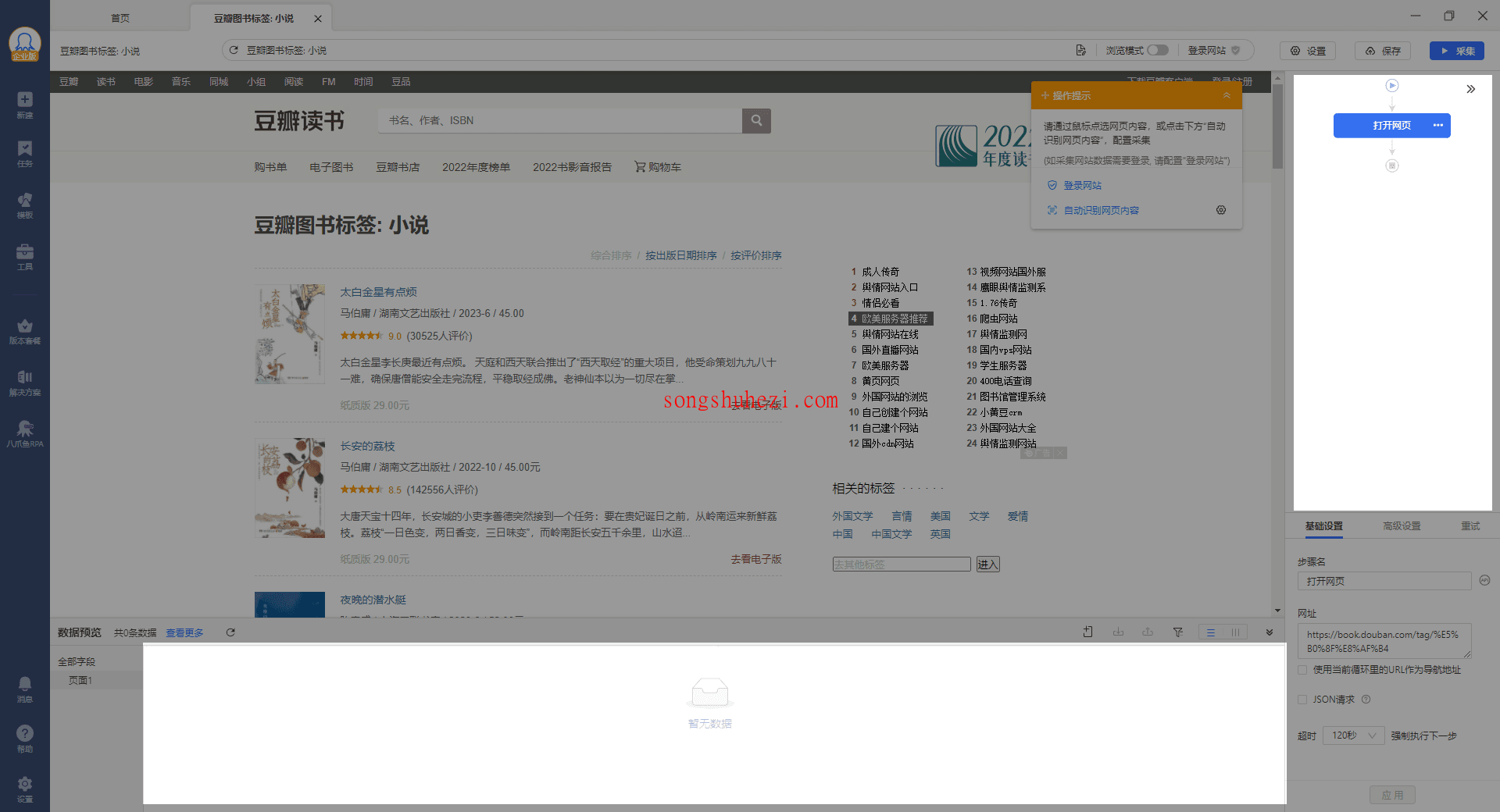Viewport: 1500px width, 812px height.
Task: Click 自动识别网页内容 link
Action: click(1101, 210)
